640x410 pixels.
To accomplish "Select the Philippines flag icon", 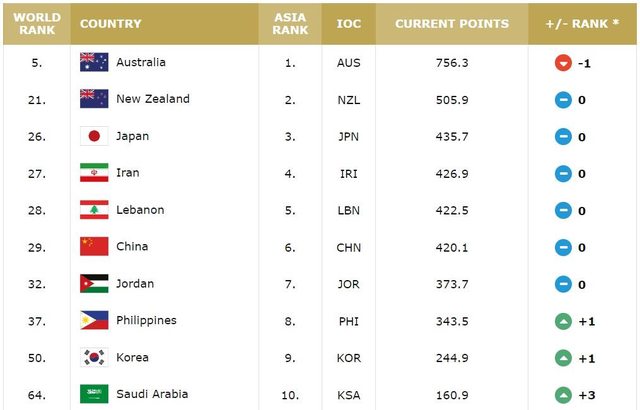I will click(94, 321).
